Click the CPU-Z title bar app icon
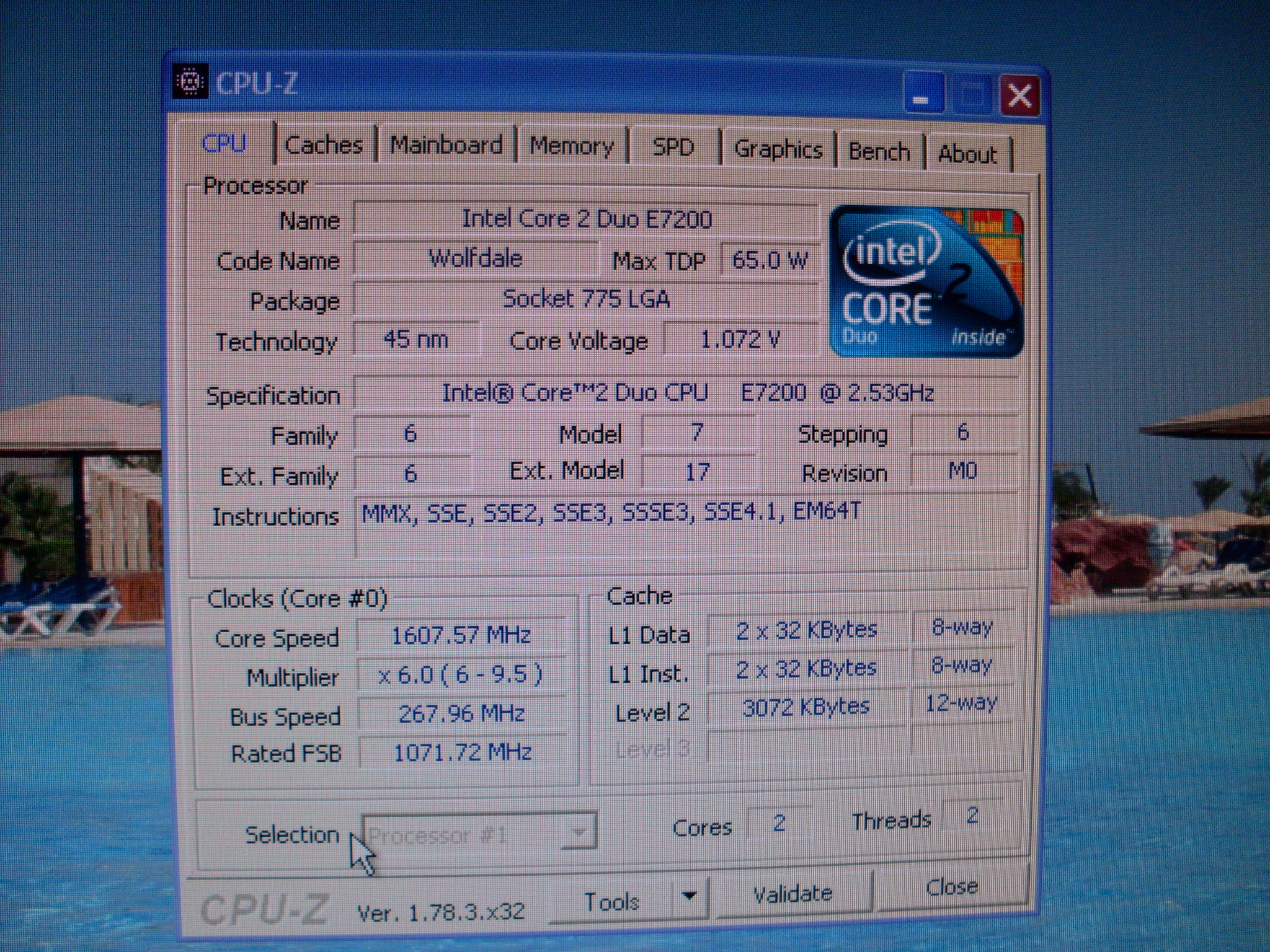This screenshot has height=952, width=1270. 189,81
